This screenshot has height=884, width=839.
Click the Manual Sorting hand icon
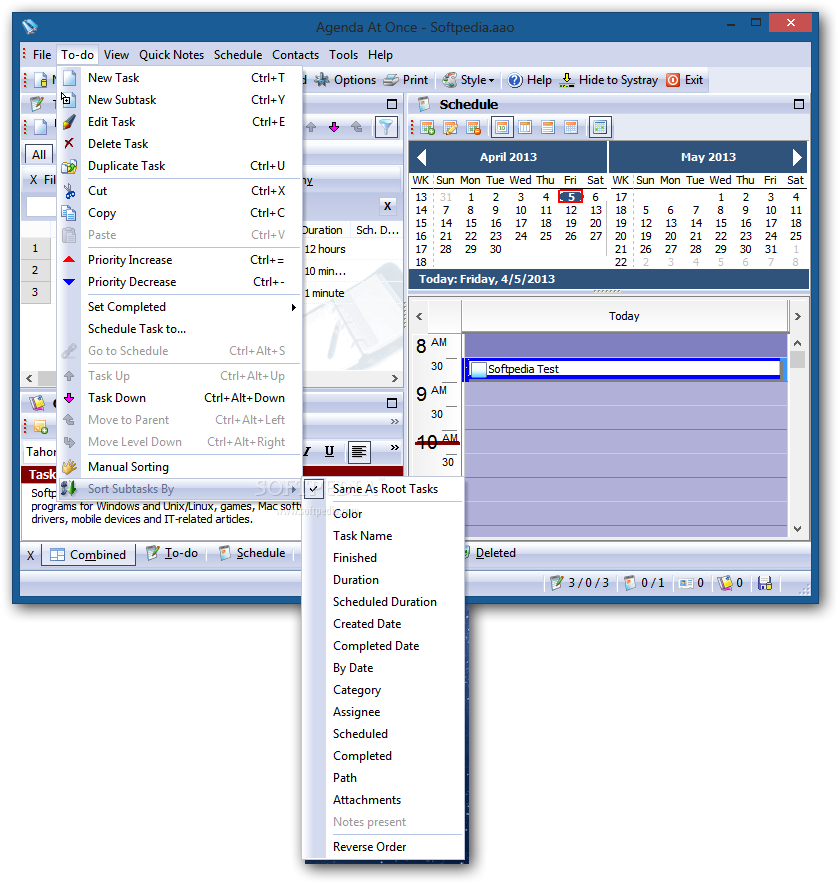point(69,467)
